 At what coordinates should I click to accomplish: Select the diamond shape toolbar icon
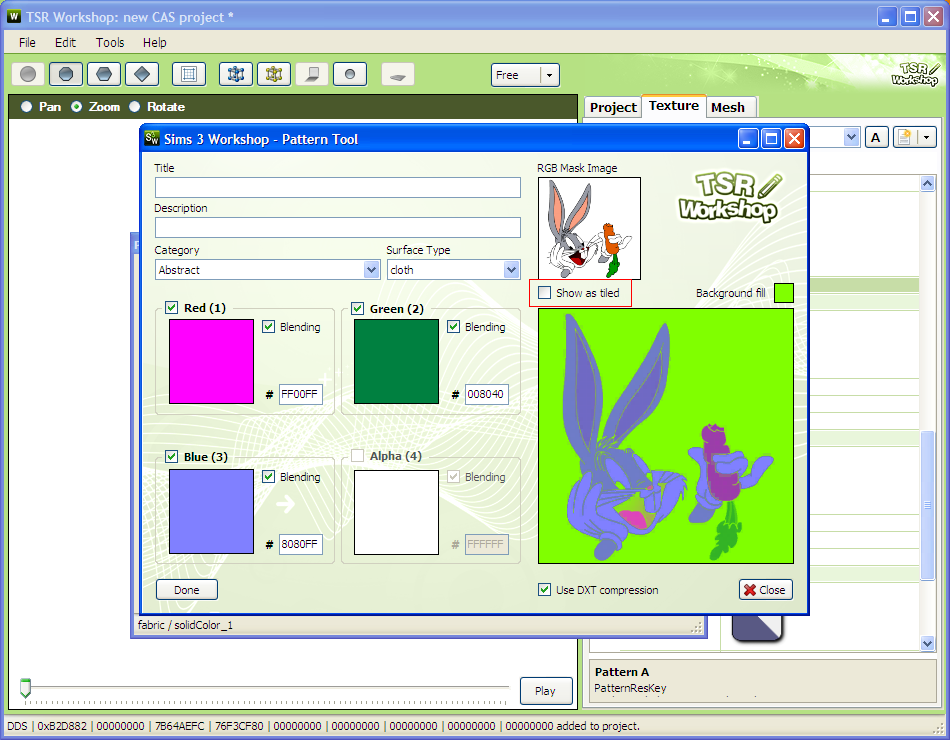click(x=142, y=75)
